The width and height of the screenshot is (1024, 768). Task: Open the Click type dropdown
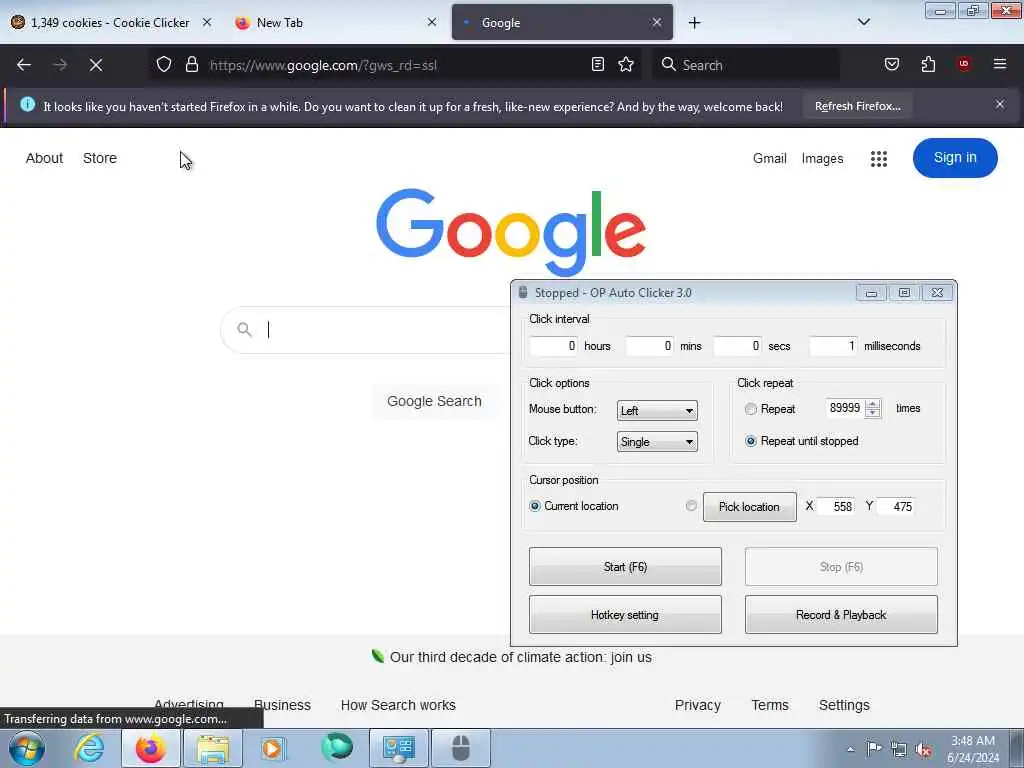(657, 442)
